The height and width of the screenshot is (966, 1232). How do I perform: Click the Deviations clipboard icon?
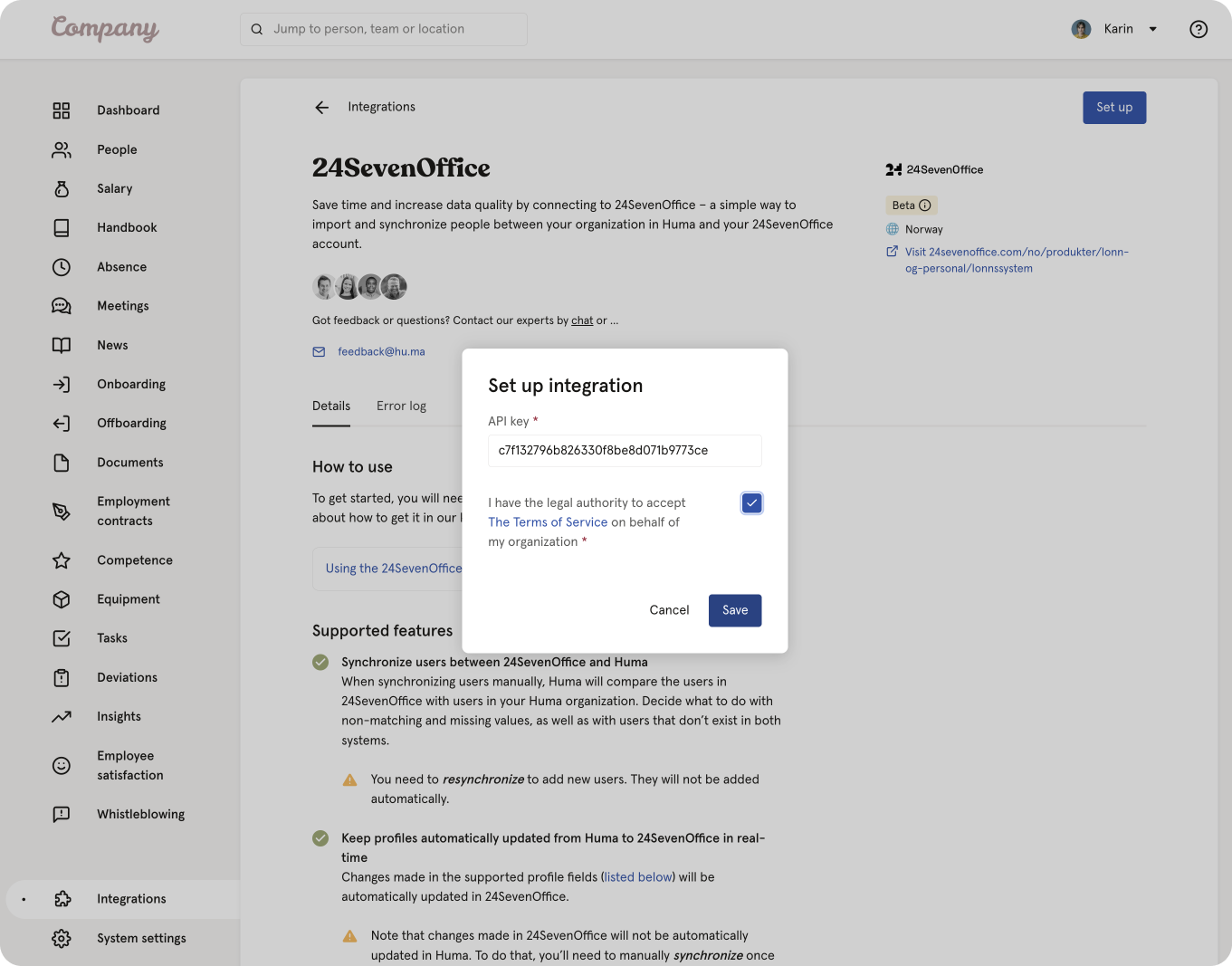pos(62,677)
